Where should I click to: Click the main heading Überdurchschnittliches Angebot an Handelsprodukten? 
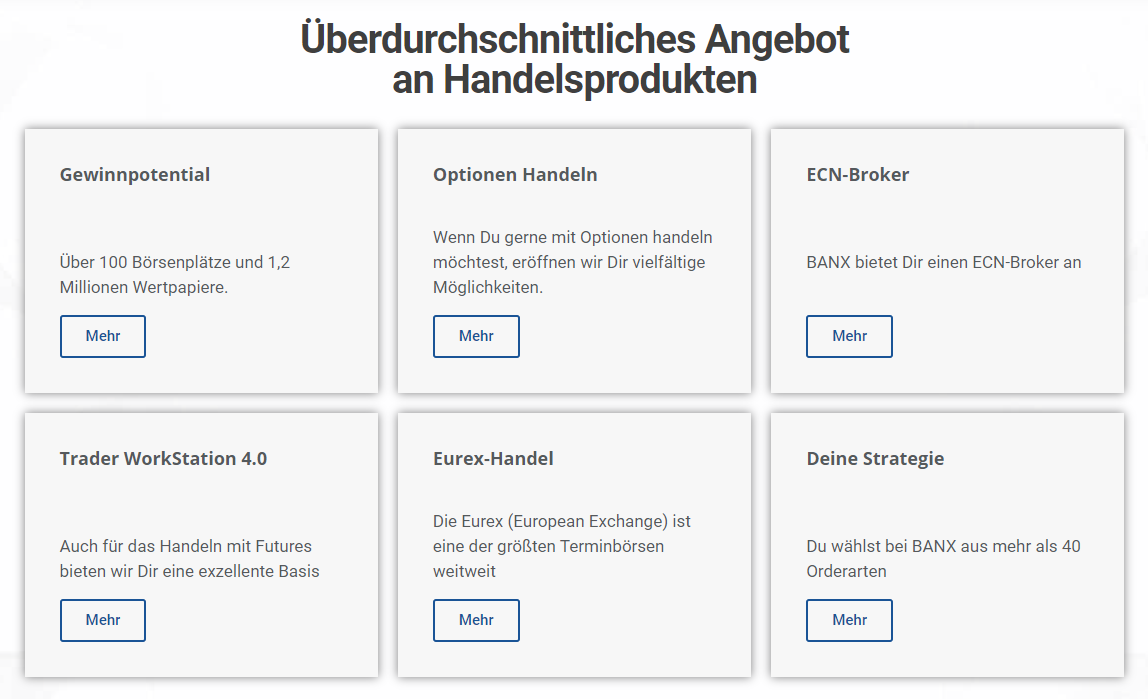click(x=574, y=59)
